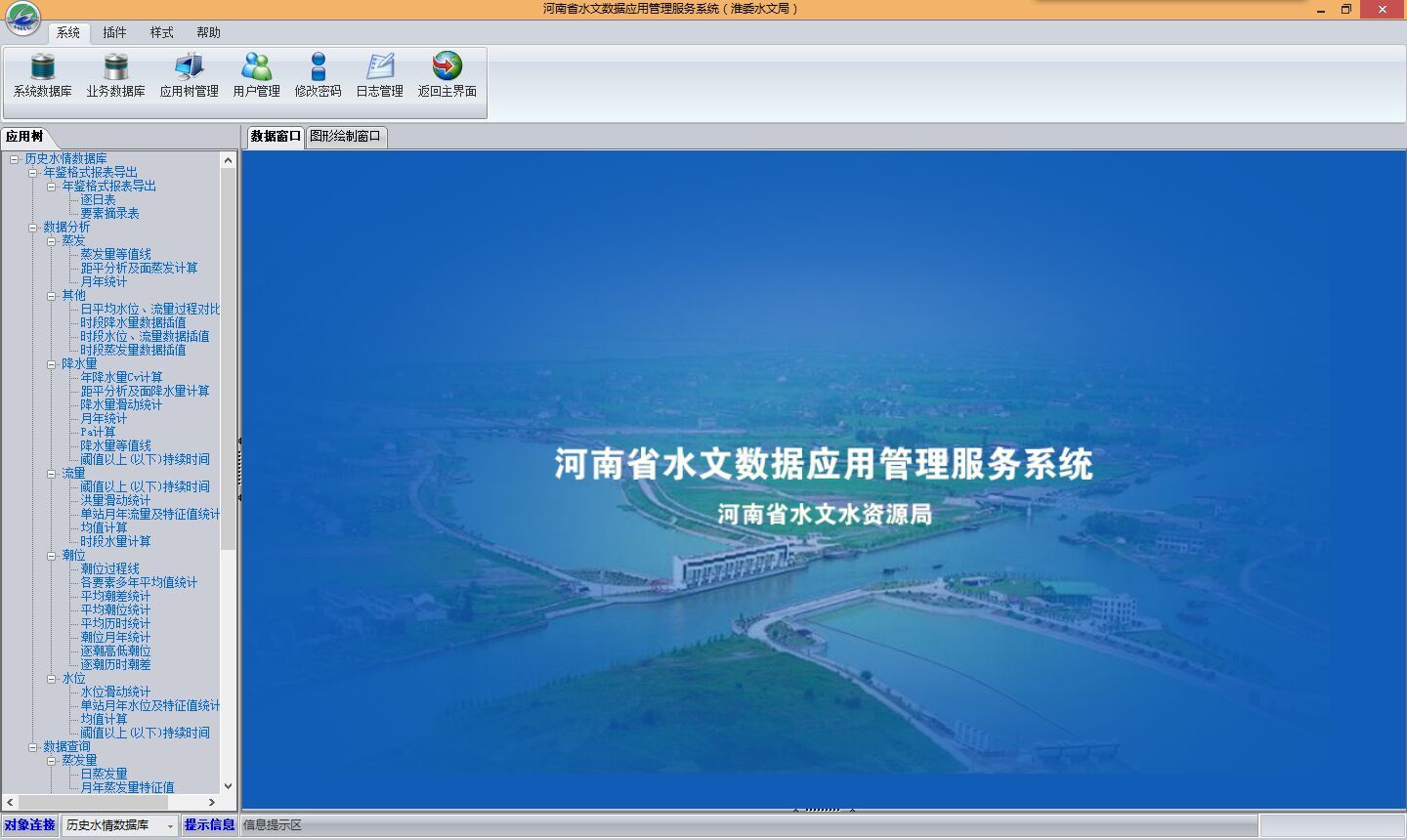Image resolution: width=1407 pixels, height=840 pixels.
Task: Select 时段降水量数据插值
Action: tap(133, 322)
